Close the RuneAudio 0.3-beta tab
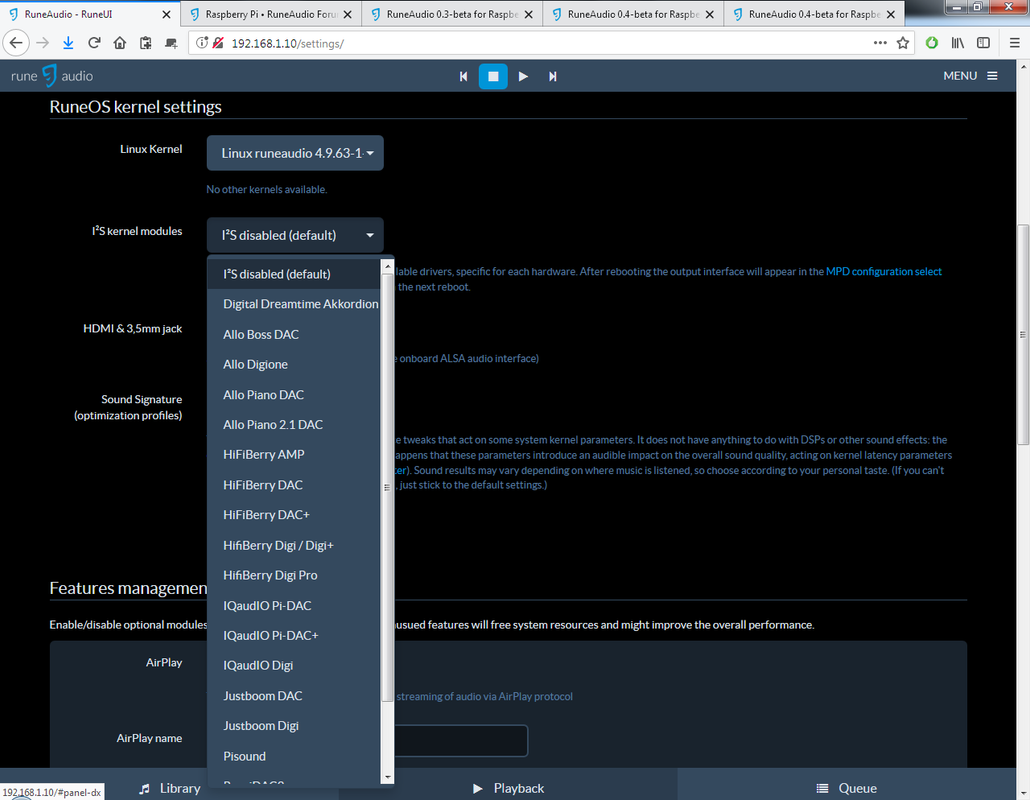This screenshot has height=800, width=1030. tap(528, 14)
